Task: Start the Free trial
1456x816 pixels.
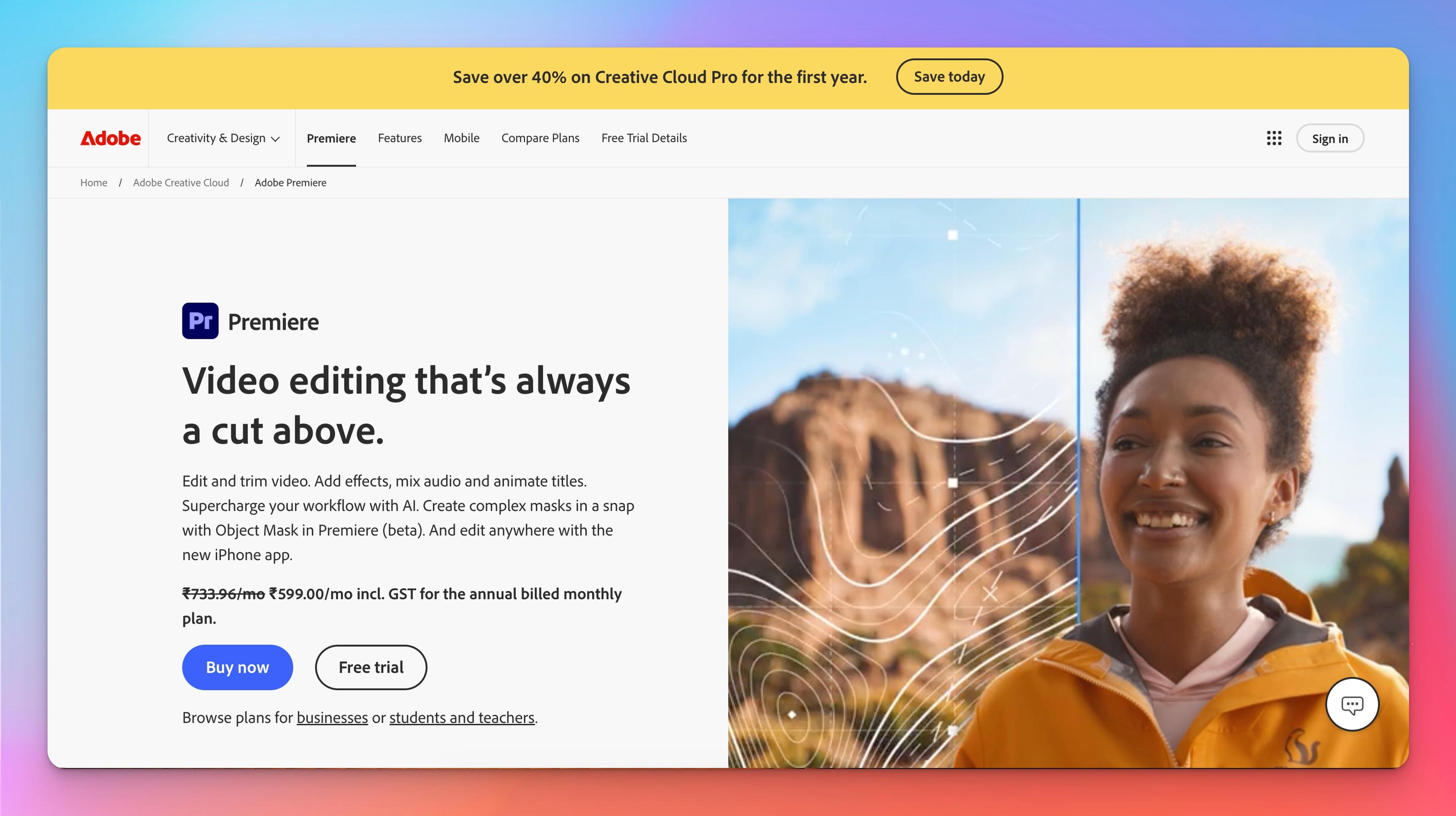Action: 371,667
